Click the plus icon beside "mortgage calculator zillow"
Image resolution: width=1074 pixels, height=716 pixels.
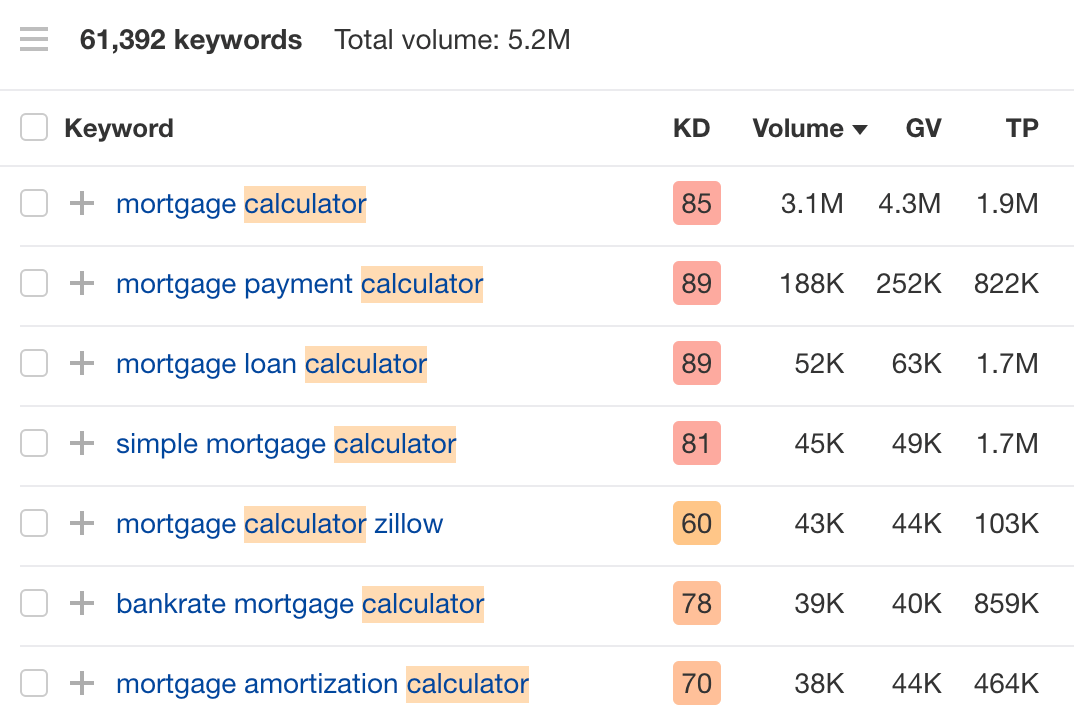(81, 523)
